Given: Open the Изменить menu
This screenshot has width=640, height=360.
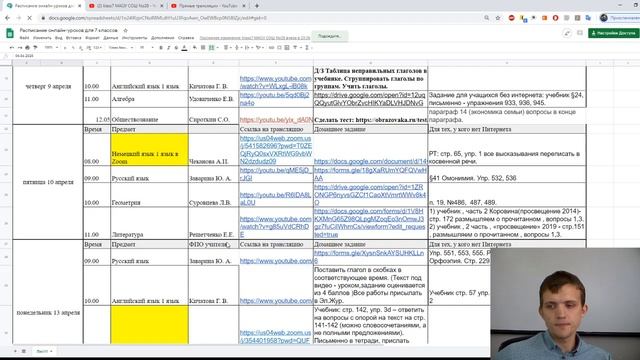Looking at the screenshot, I should (42, 38).
